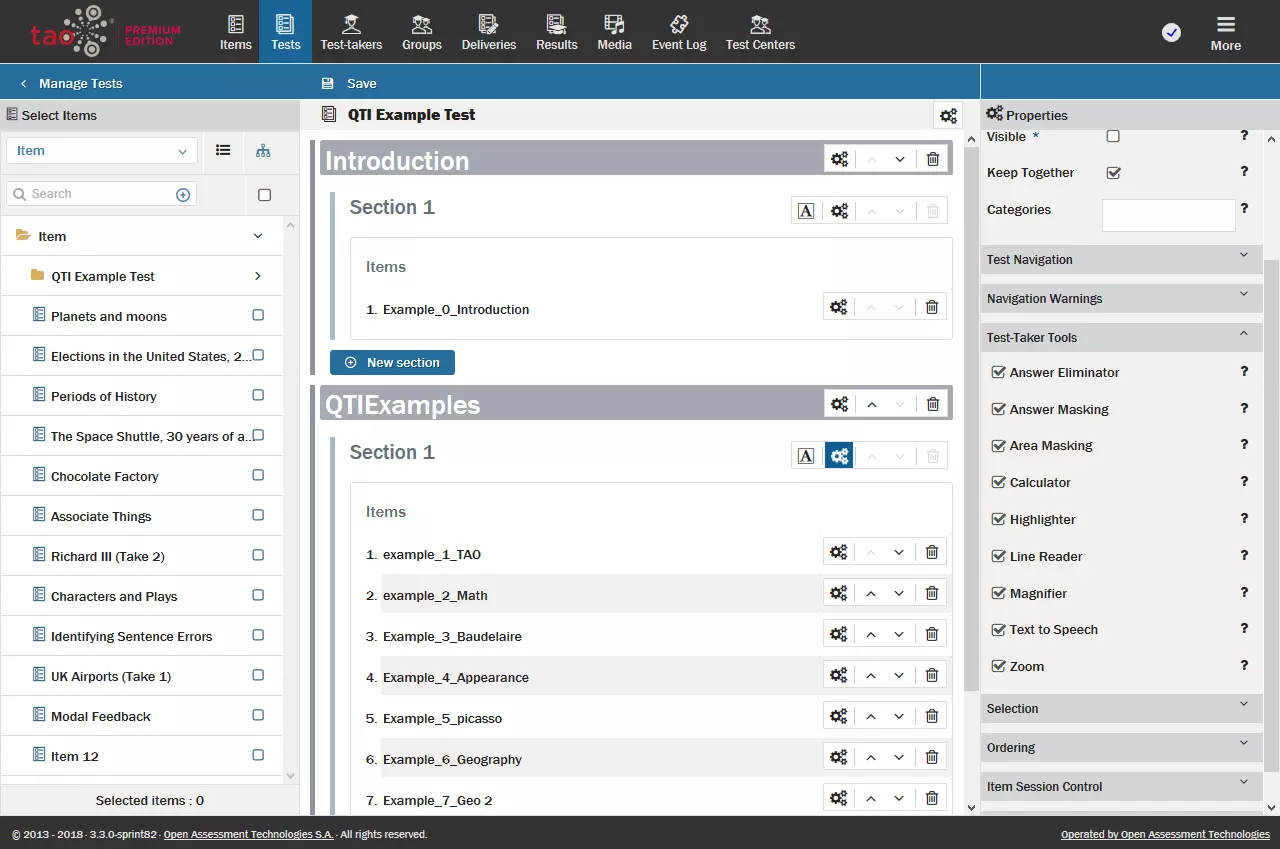Screen dimensions: 1280x849
Task: Click the add icon in search box
Action: click(183, 195)
